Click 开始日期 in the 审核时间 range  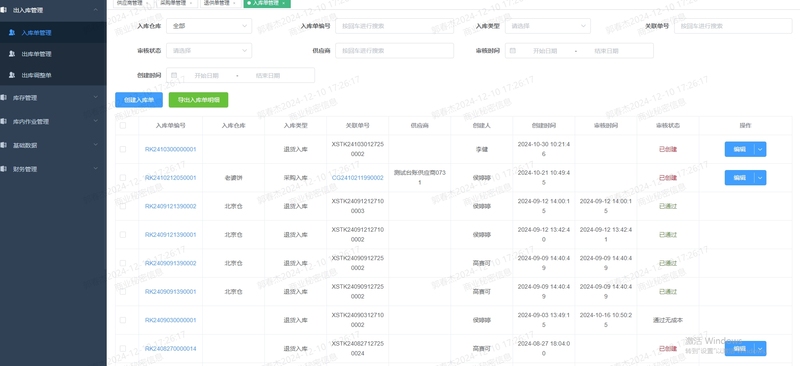pyautogui.click(x=545, y=51)
